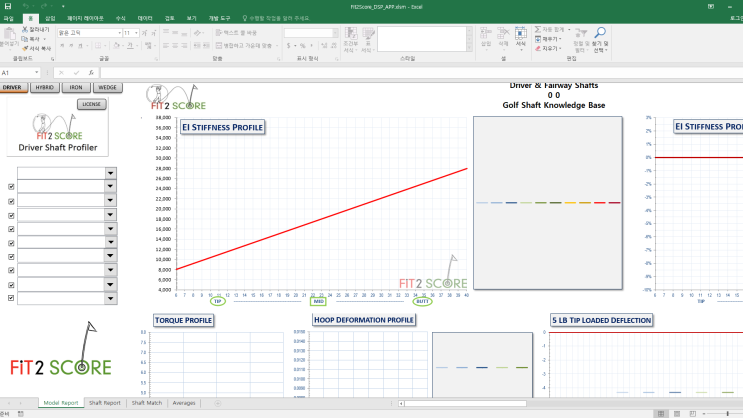The width and height of the screenshot is (743, 418).
Task: Toggle the first checkbox in the shaft list
Action: coord(11,187)
